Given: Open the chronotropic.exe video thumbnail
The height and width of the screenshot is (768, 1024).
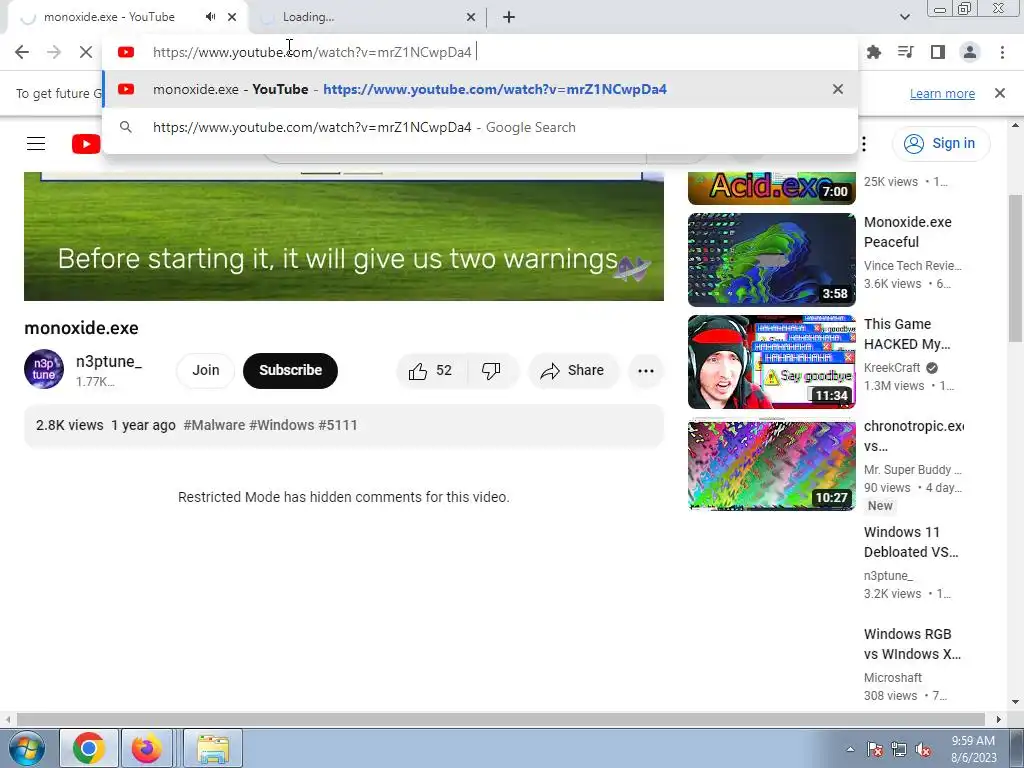Looking at the screenshot, I should 771,465.
